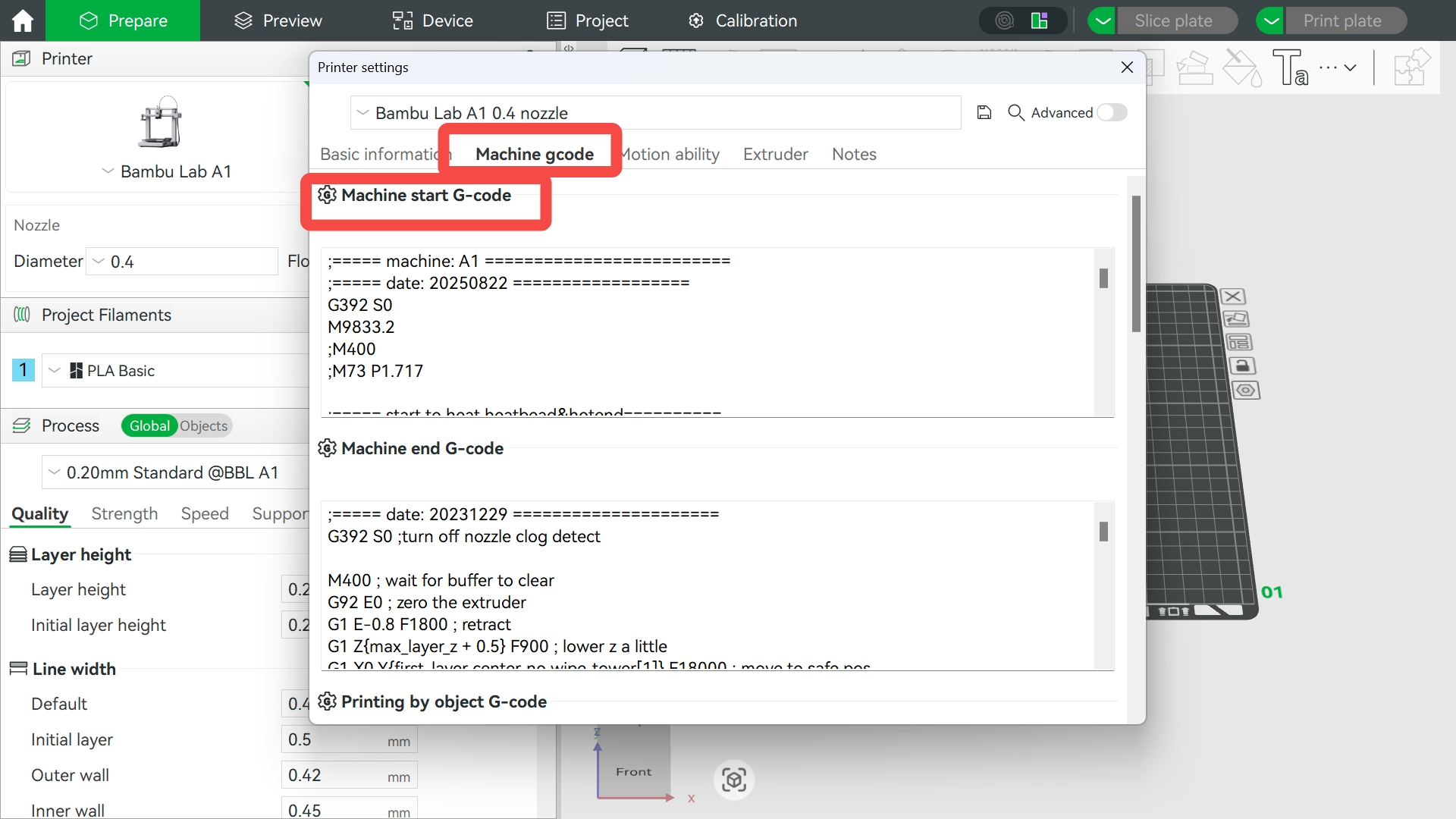
Task: Click the green layout panel icon in top bar
Action: click(1040, 20)
